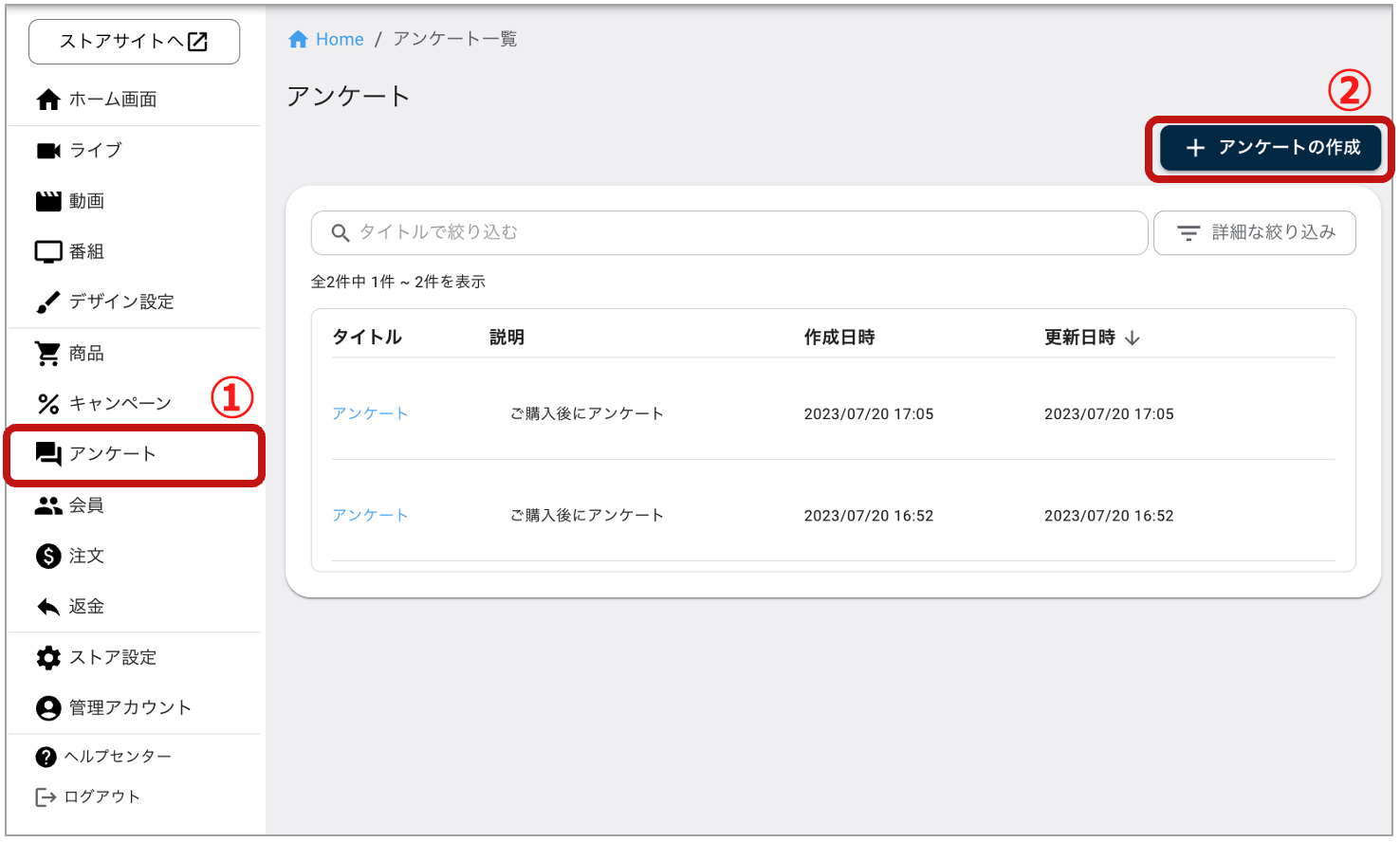Click the アンケート一覧 breadcrumb text
The width and height of the screenshot is (1400, 842).
click(x=455, y=39)
